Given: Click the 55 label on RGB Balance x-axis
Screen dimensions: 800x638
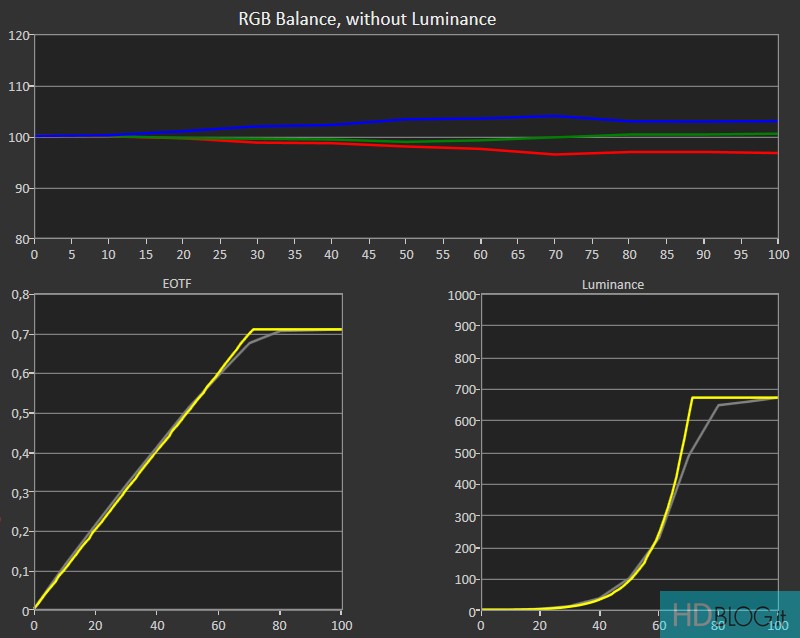Looking at the screenshot, I should pyautogui.click(x=443, y=254).
